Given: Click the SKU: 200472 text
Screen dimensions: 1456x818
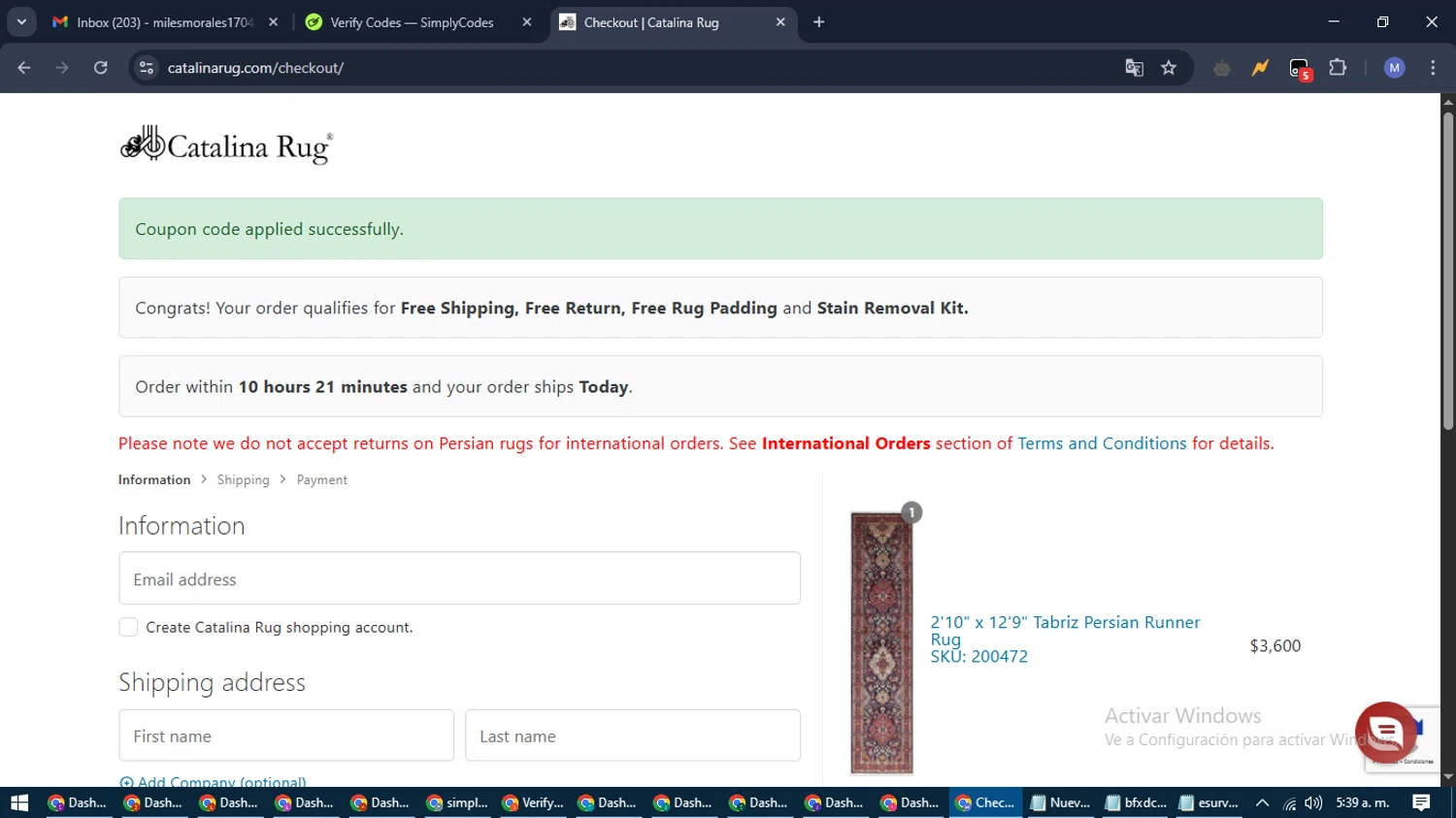Looking at the screenshot, I should pos(978,657).
